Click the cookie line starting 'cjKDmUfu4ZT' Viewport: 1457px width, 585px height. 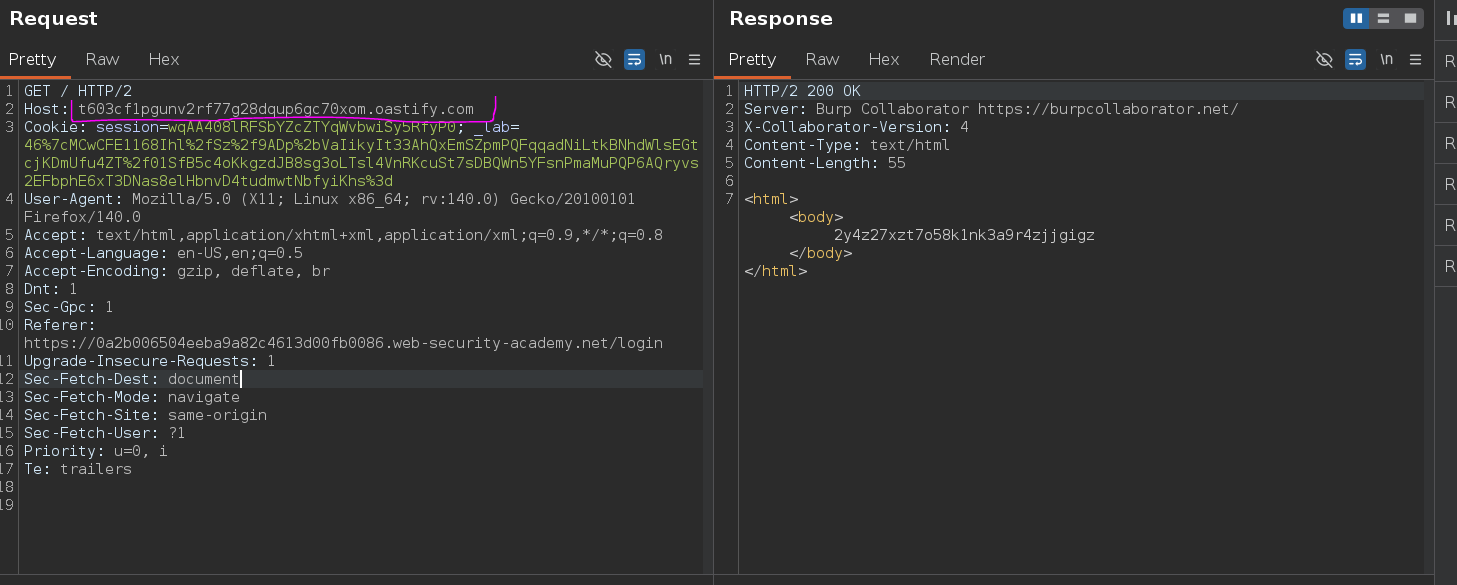point(361,163)
